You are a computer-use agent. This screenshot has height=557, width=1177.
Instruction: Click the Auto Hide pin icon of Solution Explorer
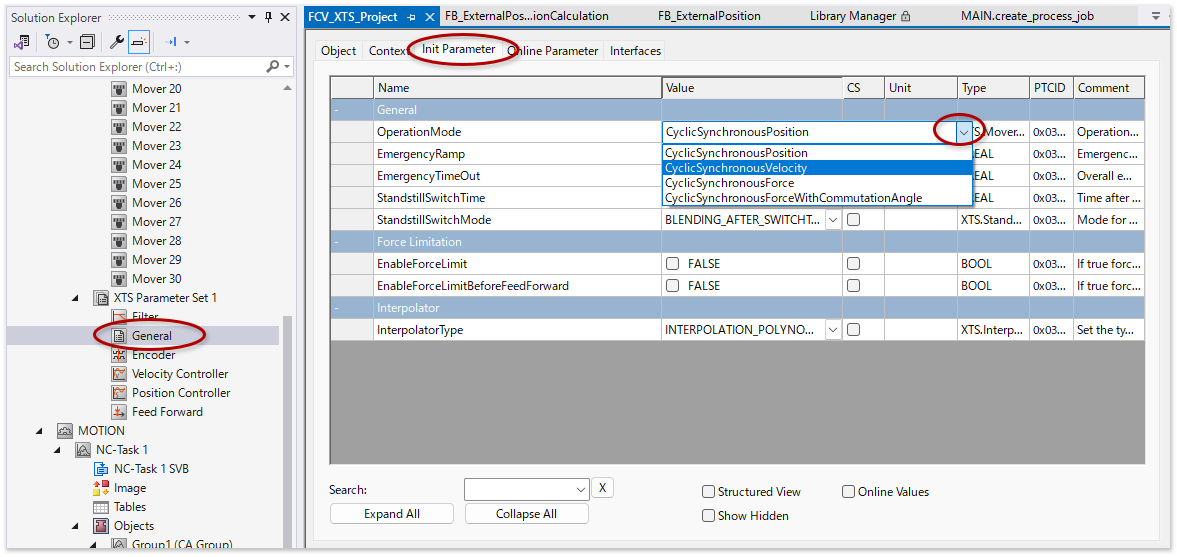coord(269,17)
